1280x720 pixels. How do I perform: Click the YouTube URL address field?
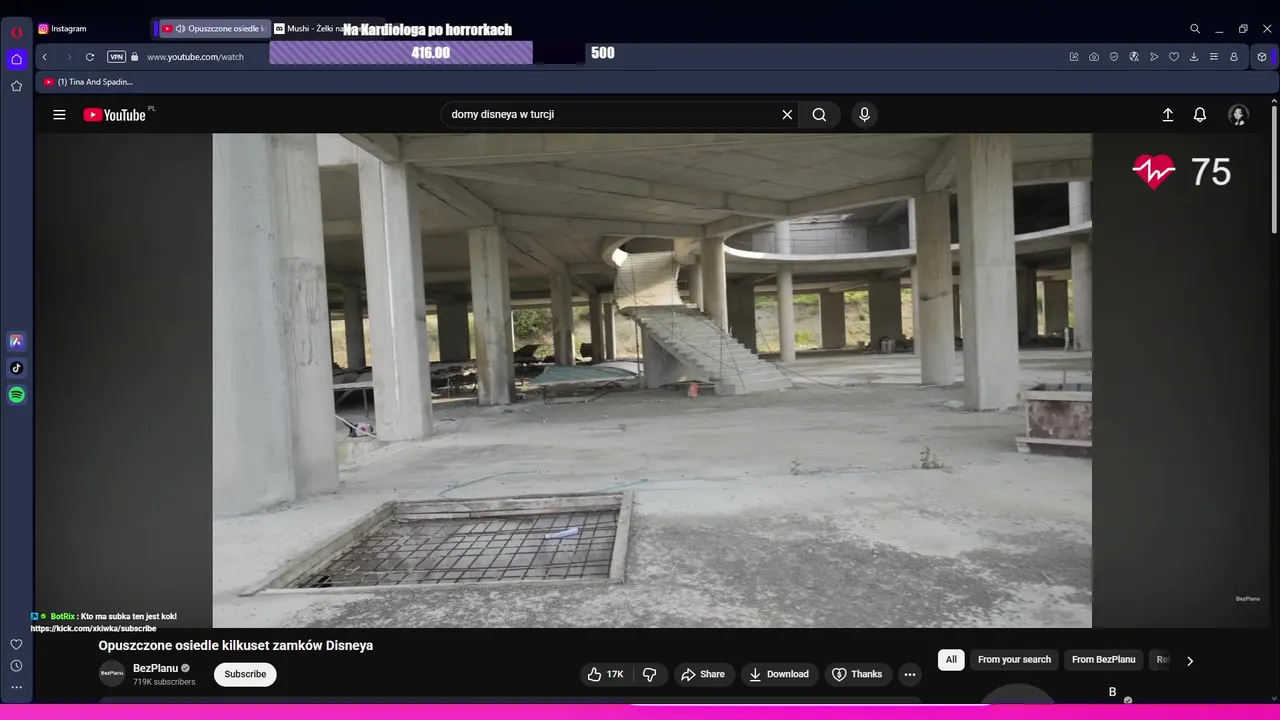pyautogui.click(x=195, y=57)
